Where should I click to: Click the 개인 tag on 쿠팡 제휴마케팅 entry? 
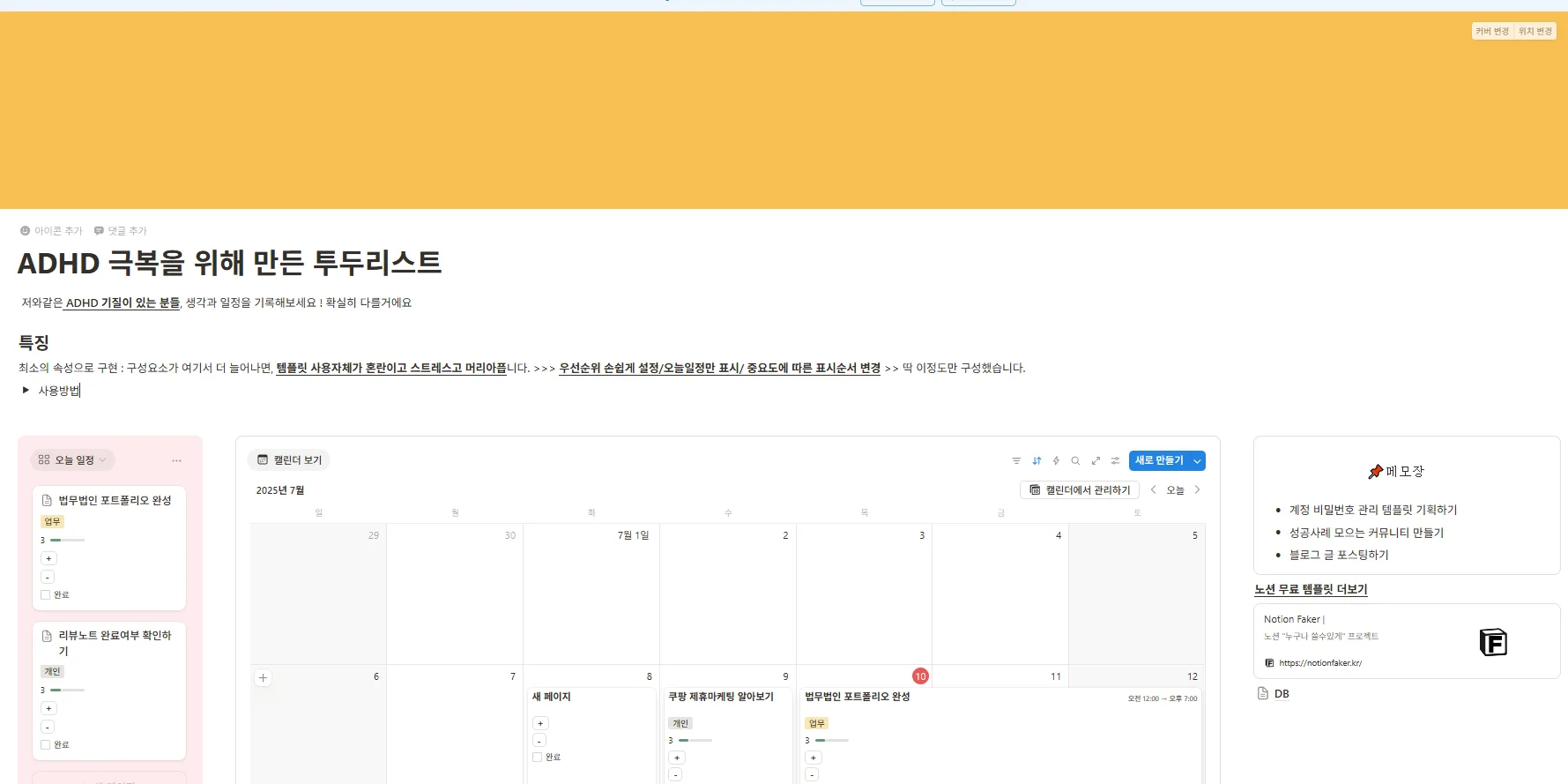click(680, 723)
